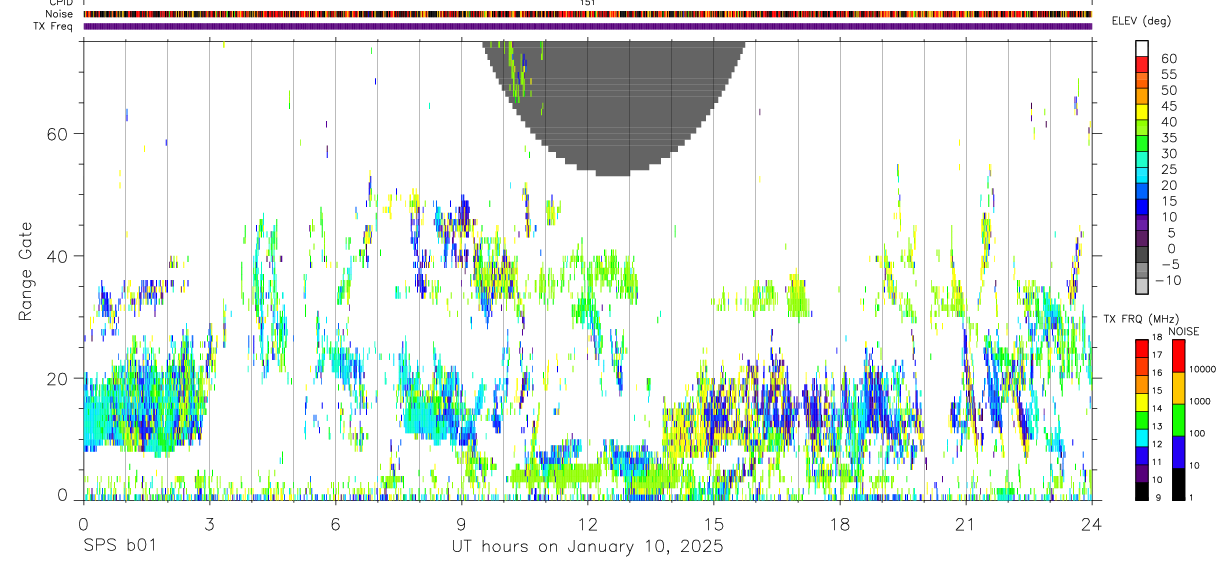Click the black segment of NOISE colorbar
This screenshot has width=1228, height=567.
coord(1177,484)
